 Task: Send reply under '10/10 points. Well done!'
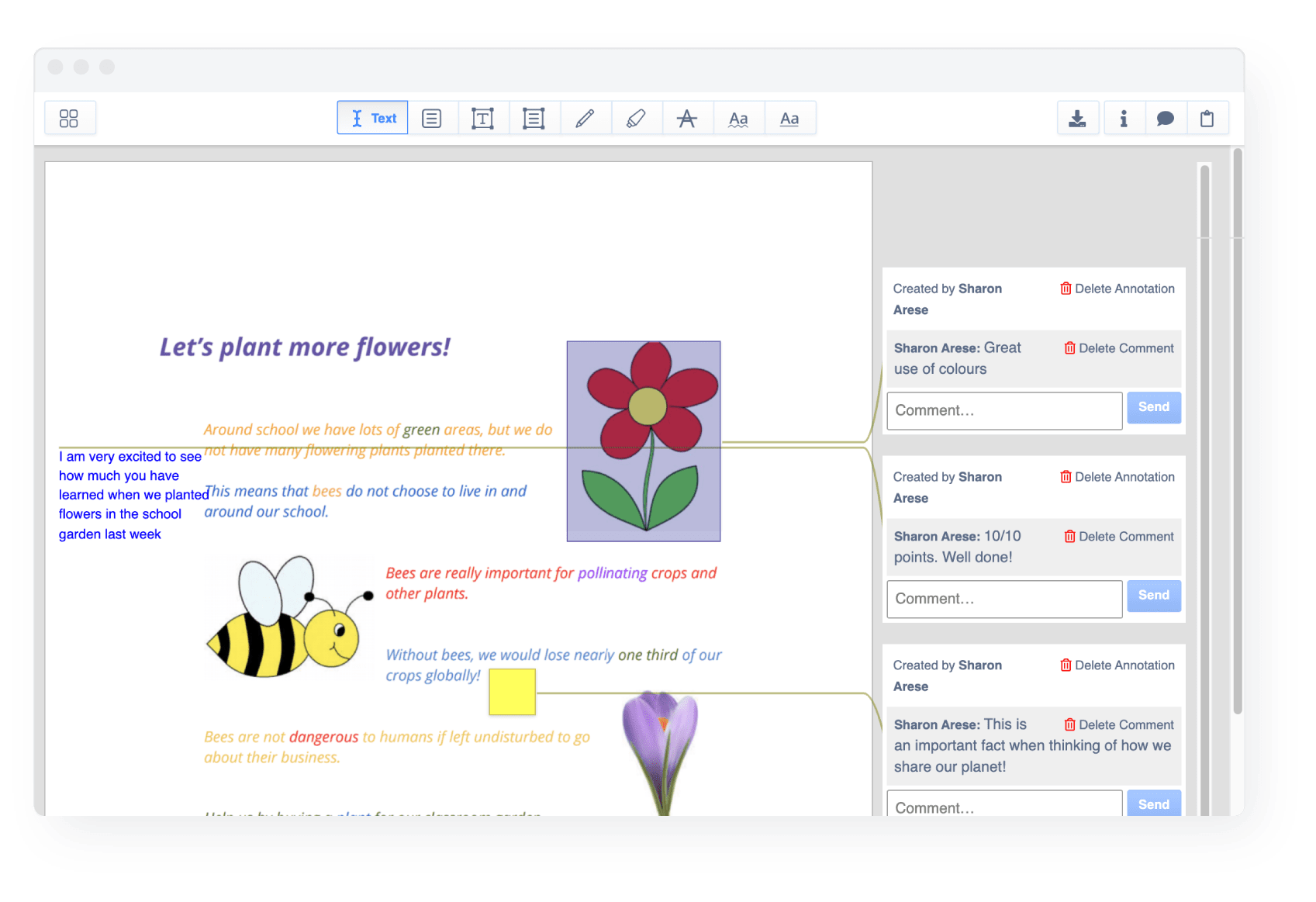pyautogui.click(x=1154, y=596)
